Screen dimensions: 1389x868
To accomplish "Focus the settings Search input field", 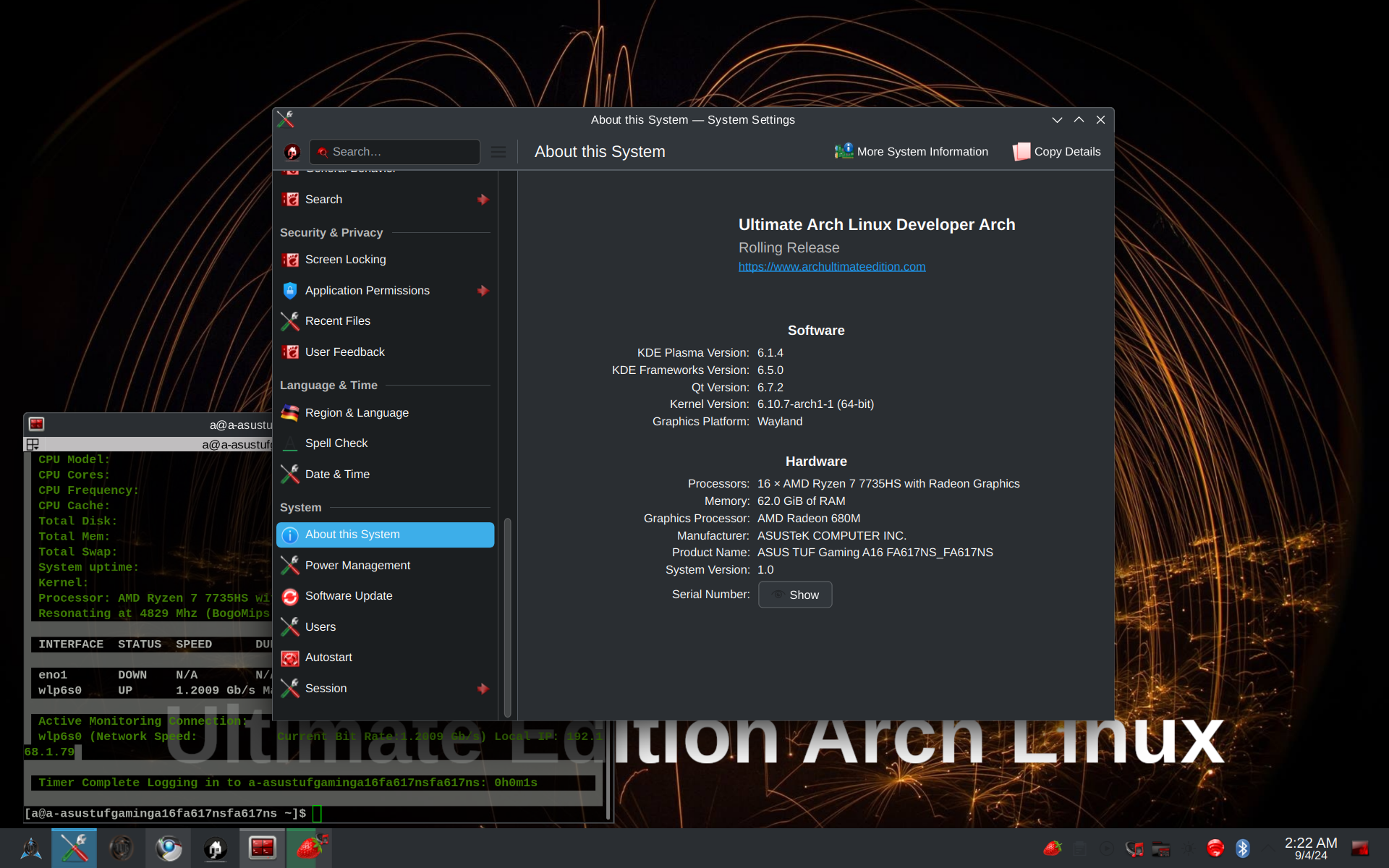I will (395, 152).
